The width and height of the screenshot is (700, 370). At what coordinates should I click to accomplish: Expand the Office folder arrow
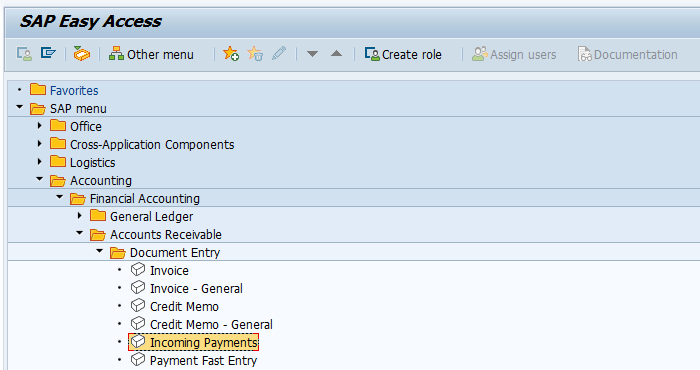click(39, 126)
